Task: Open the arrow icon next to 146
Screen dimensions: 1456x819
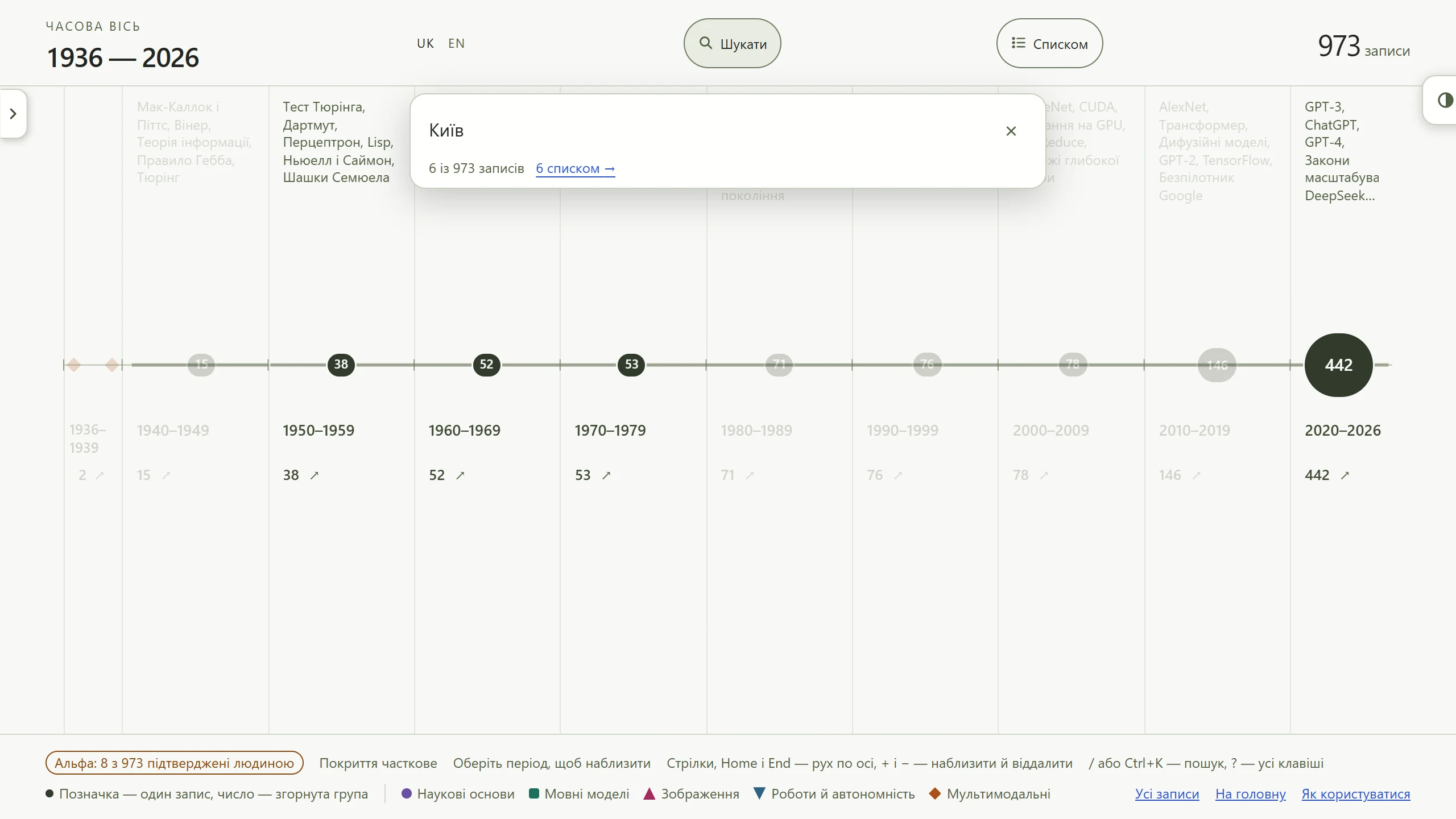Action: tap(1196, 475)
